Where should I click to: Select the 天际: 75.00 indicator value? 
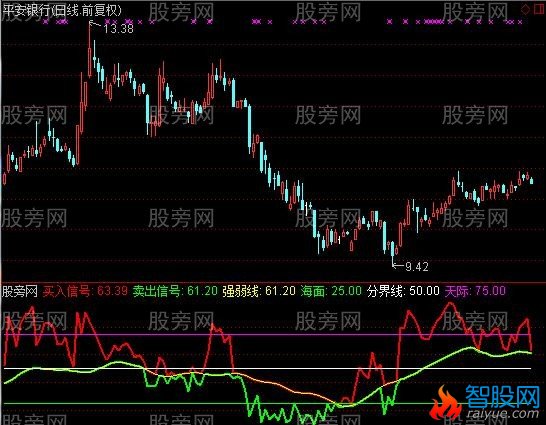[x=475, y=291]
